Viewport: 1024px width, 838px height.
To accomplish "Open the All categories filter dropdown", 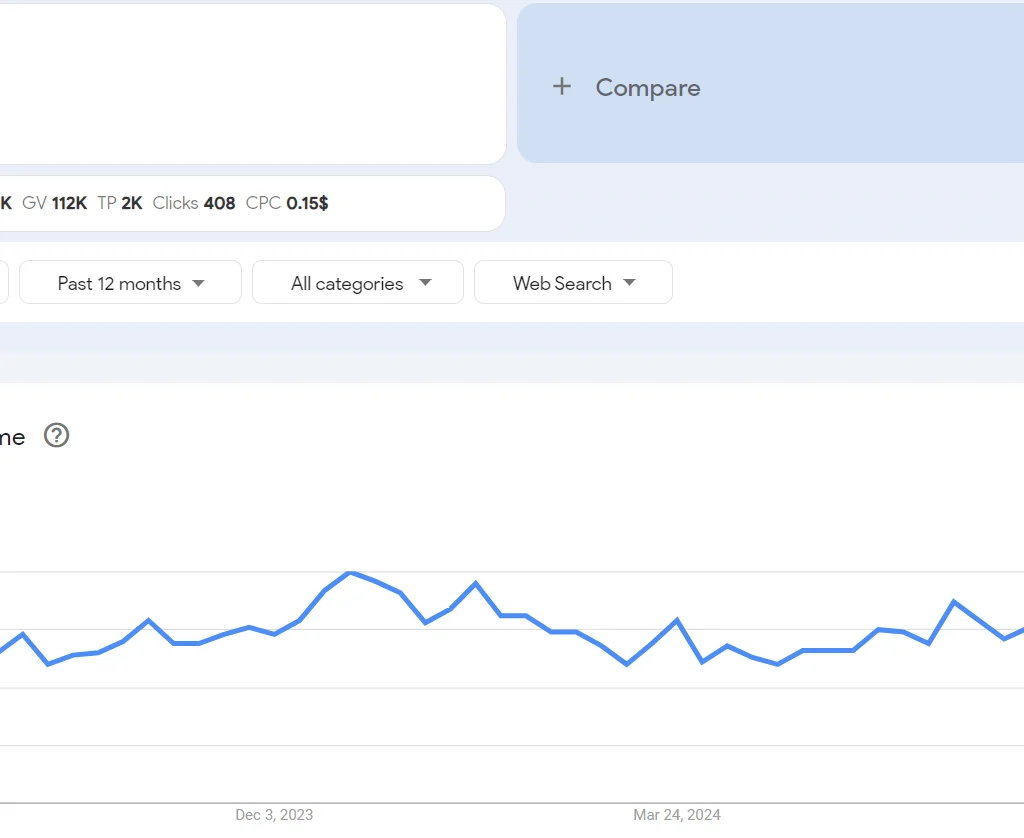I will [357, 282].
